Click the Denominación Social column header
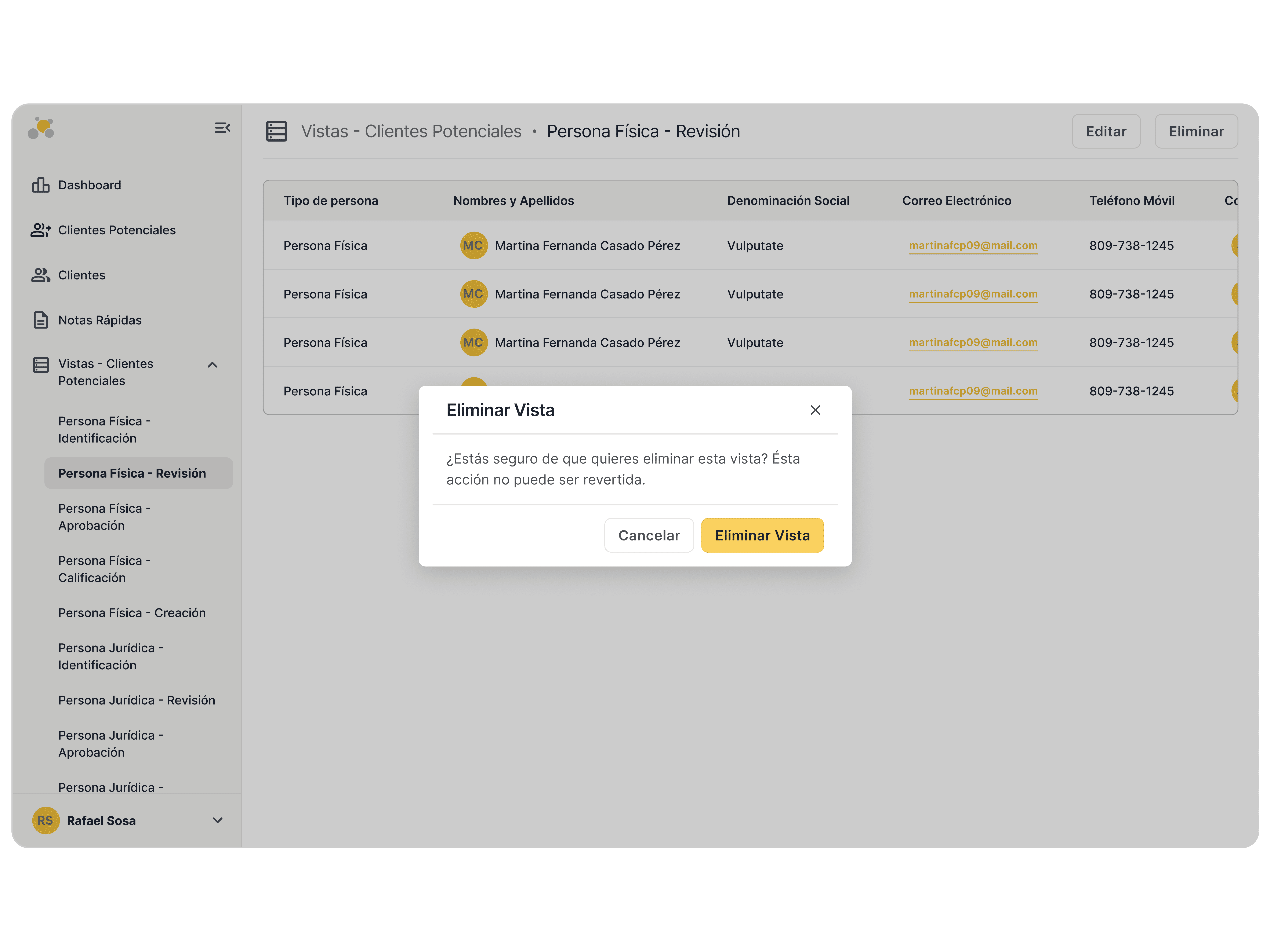 (788, 201)
